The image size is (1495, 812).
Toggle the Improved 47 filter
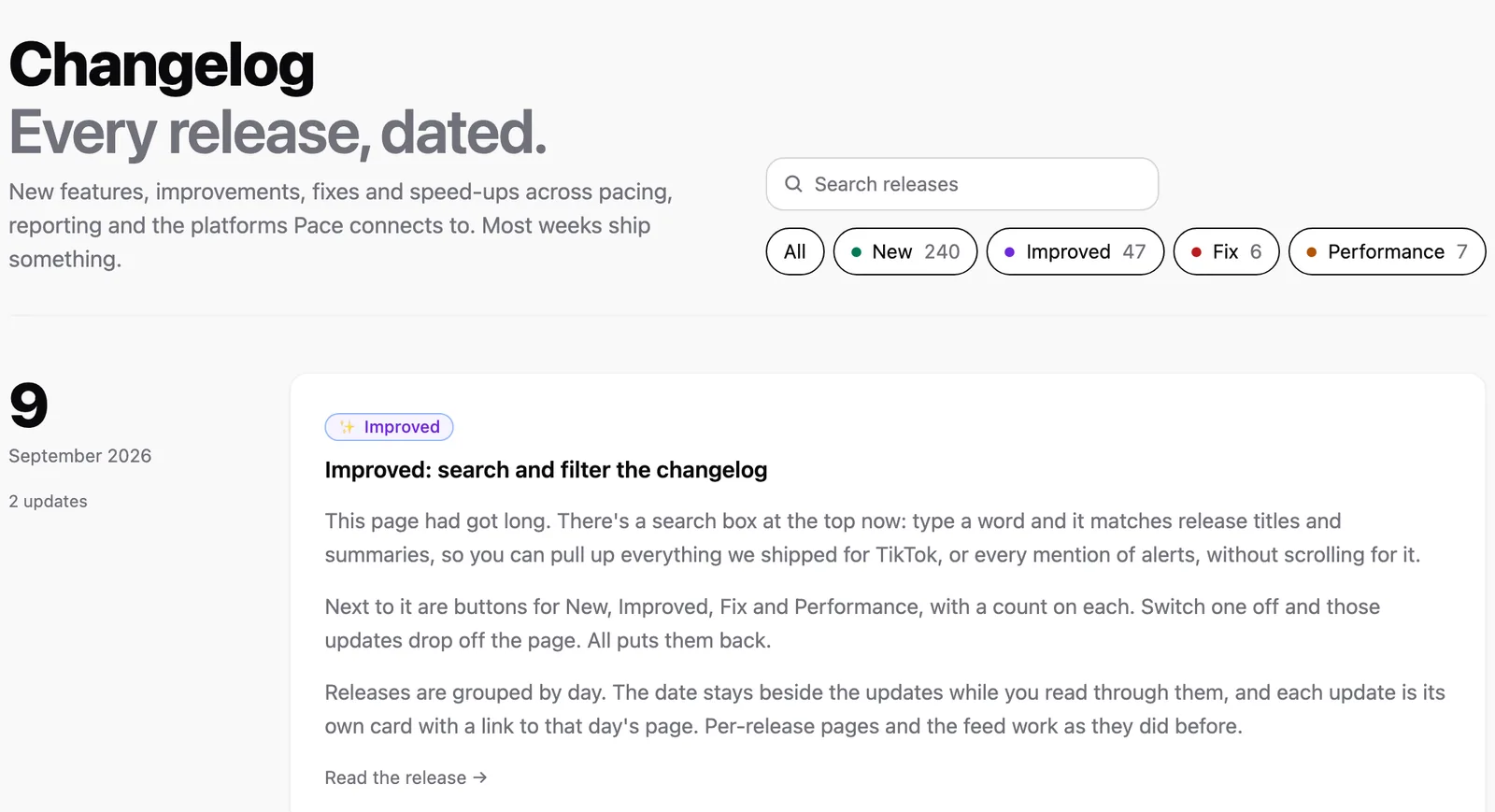[x=1075, y=251]
